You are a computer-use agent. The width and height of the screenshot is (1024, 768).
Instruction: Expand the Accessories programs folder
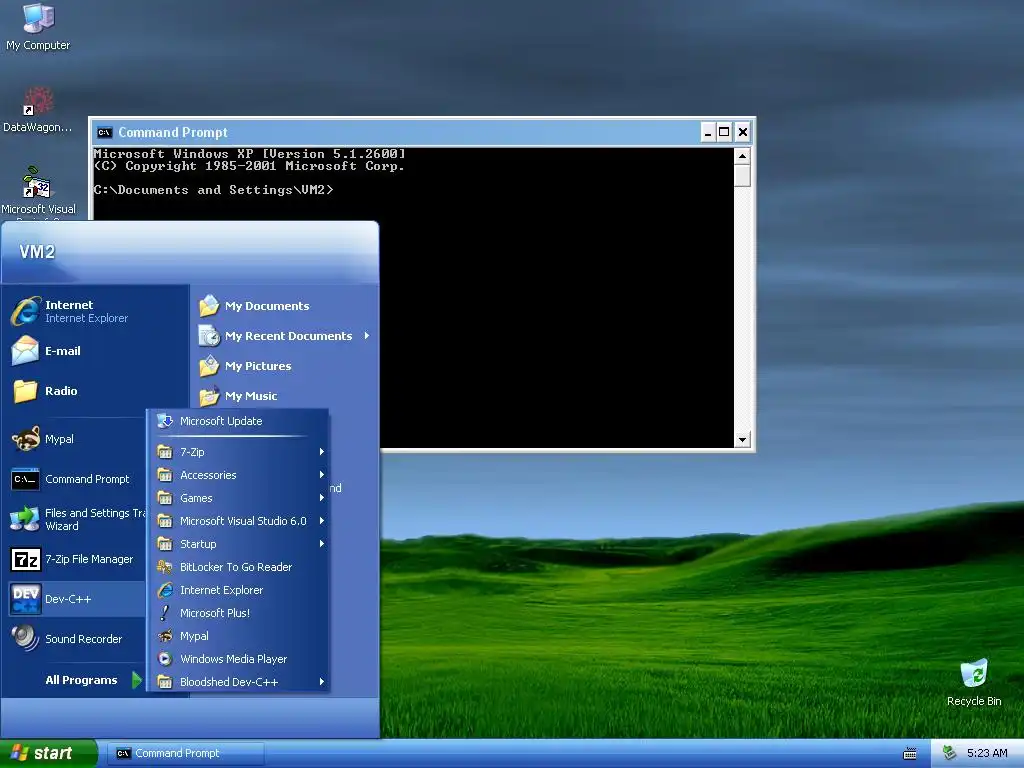(x=238, y=475)
